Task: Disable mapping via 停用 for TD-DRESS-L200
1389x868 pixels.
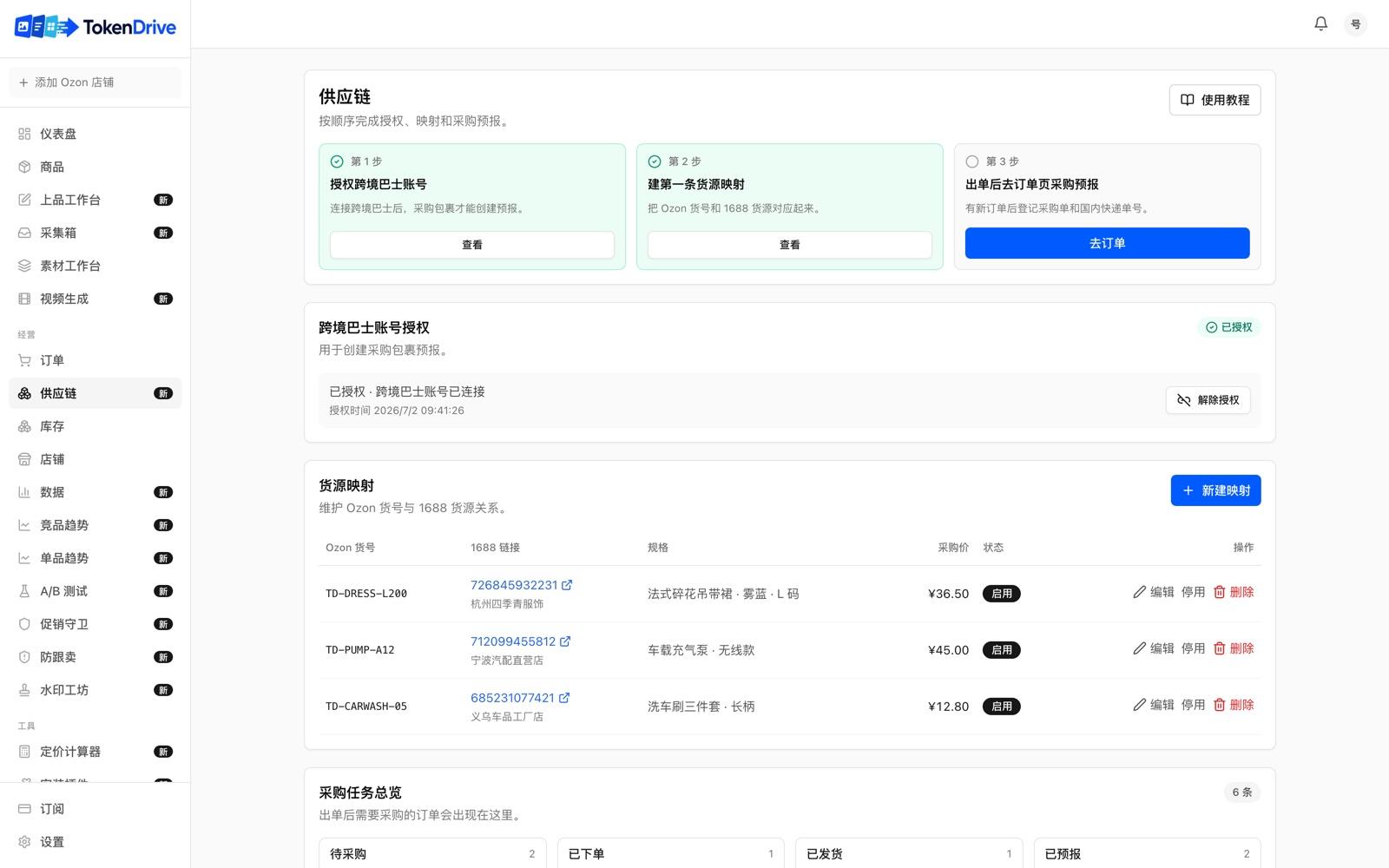Action: (x=1193, y=592)
